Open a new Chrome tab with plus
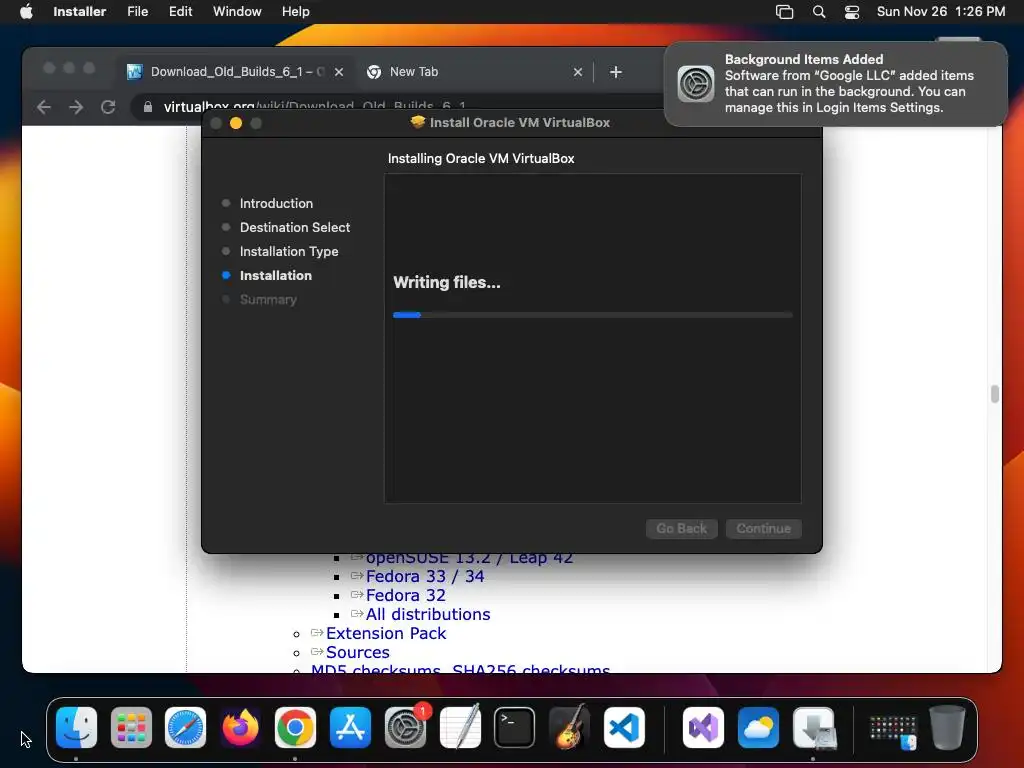Image resolution: width=1024 pixels, height=768 pixels. (x=616, y=72)
